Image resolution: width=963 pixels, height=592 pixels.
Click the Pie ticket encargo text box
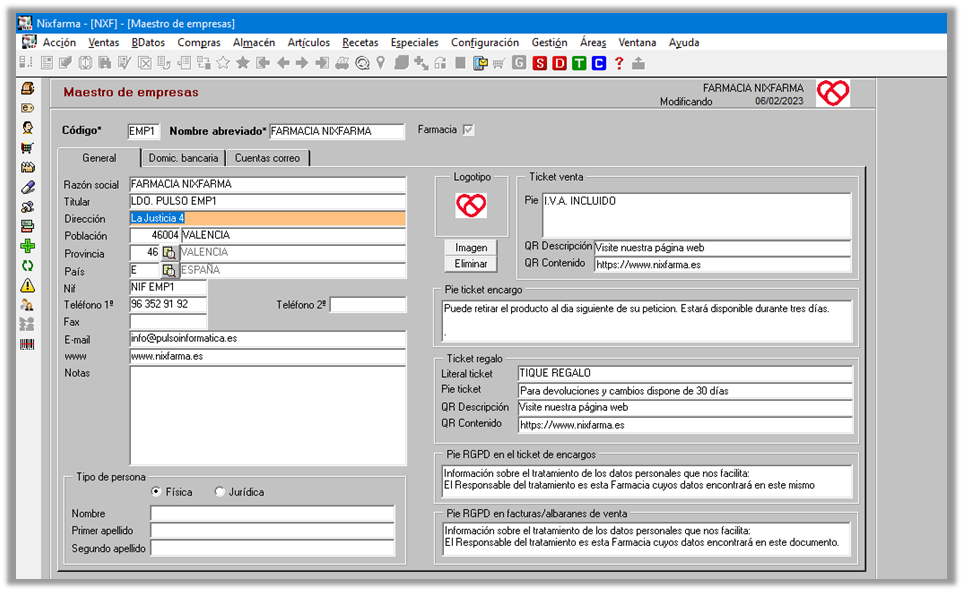[647, 320]
